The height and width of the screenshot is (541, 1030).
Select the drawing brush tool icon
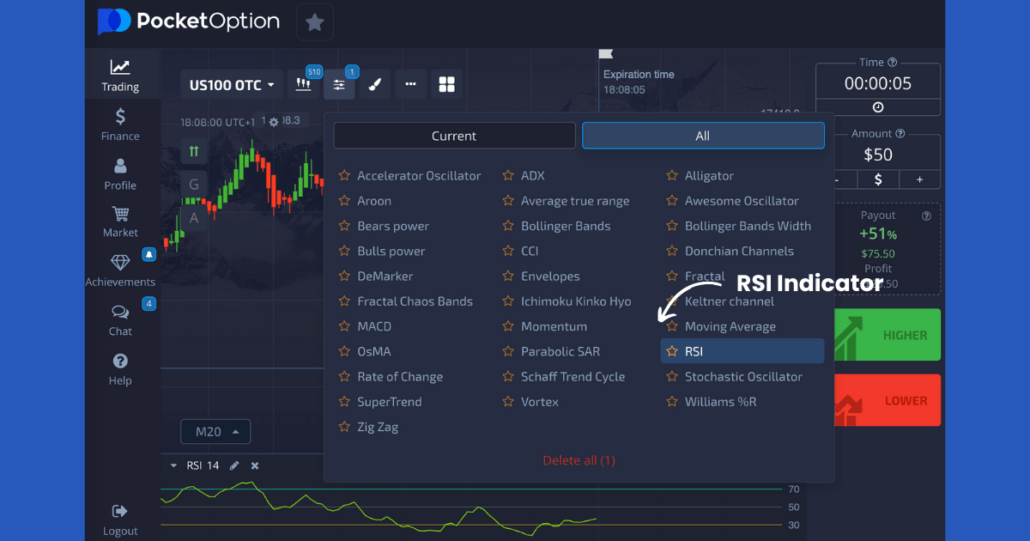pyautogui.click(x=375, y=84)
